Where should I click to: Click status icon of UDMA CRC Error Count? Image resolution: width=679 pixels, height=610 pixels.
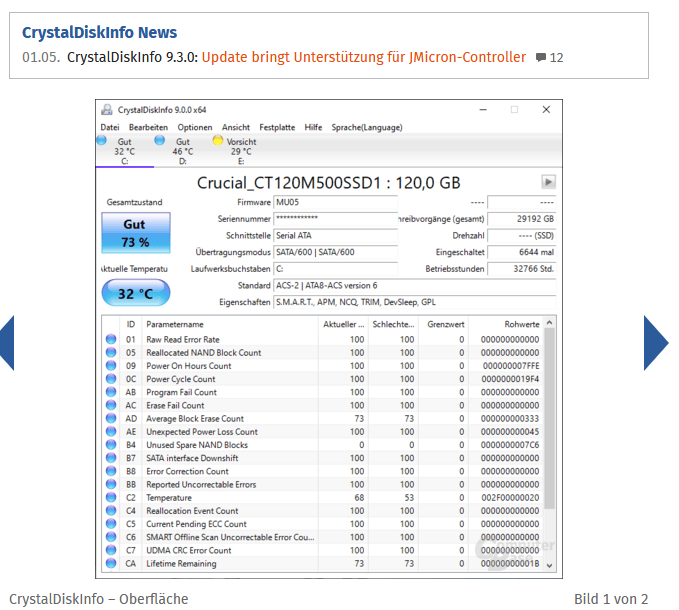111,550
